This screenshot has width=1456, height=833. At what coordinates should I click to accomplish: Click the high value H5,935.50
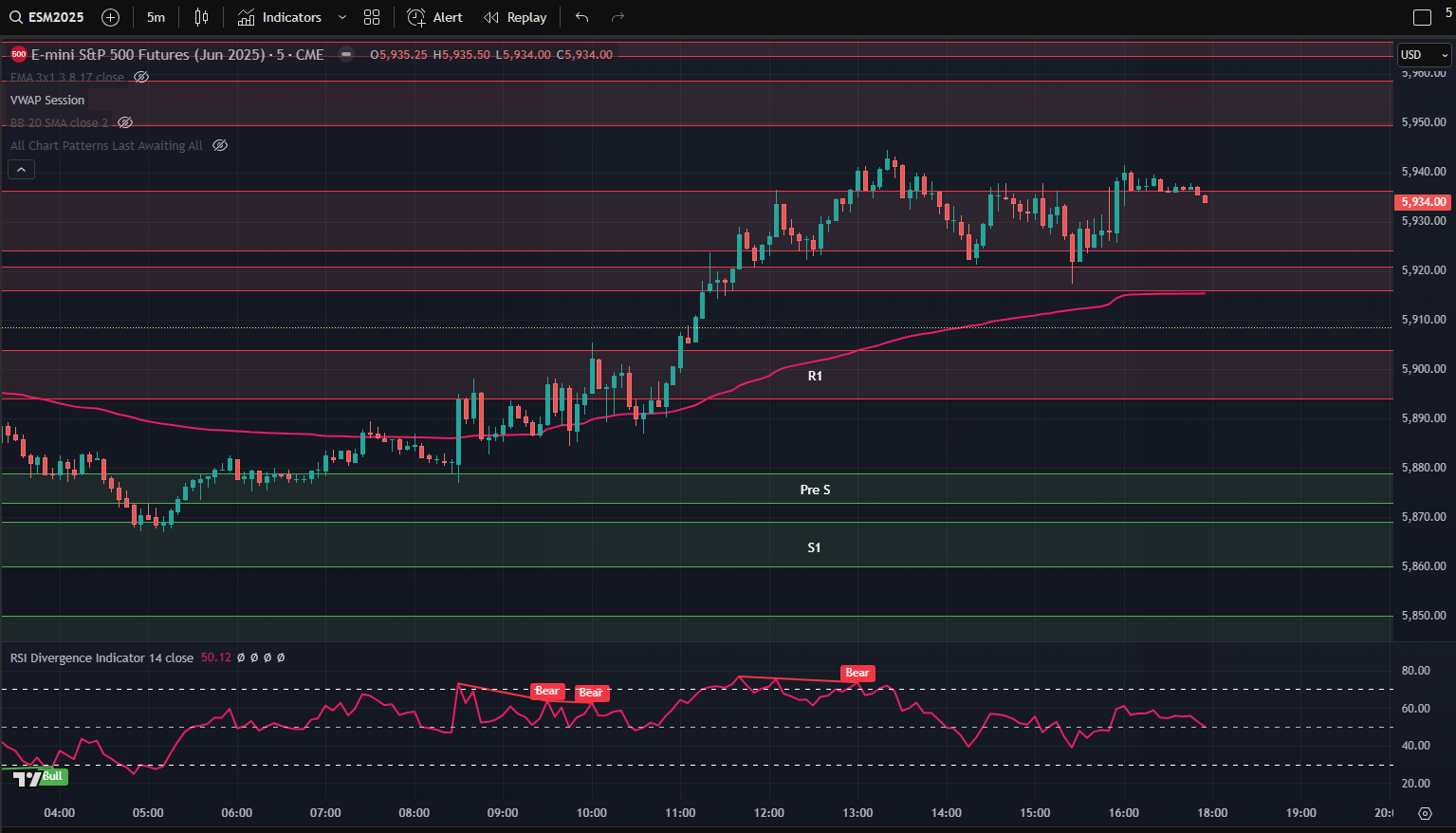coord(462,54)
